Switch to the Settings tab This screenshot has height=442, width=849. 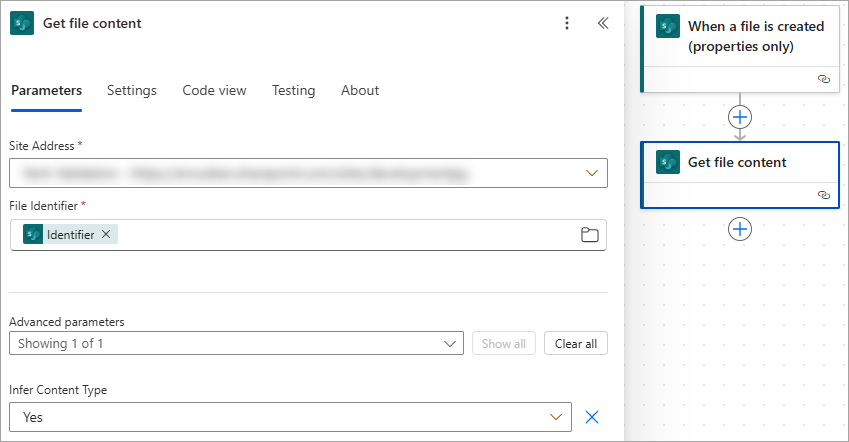(x=132, y=90)
